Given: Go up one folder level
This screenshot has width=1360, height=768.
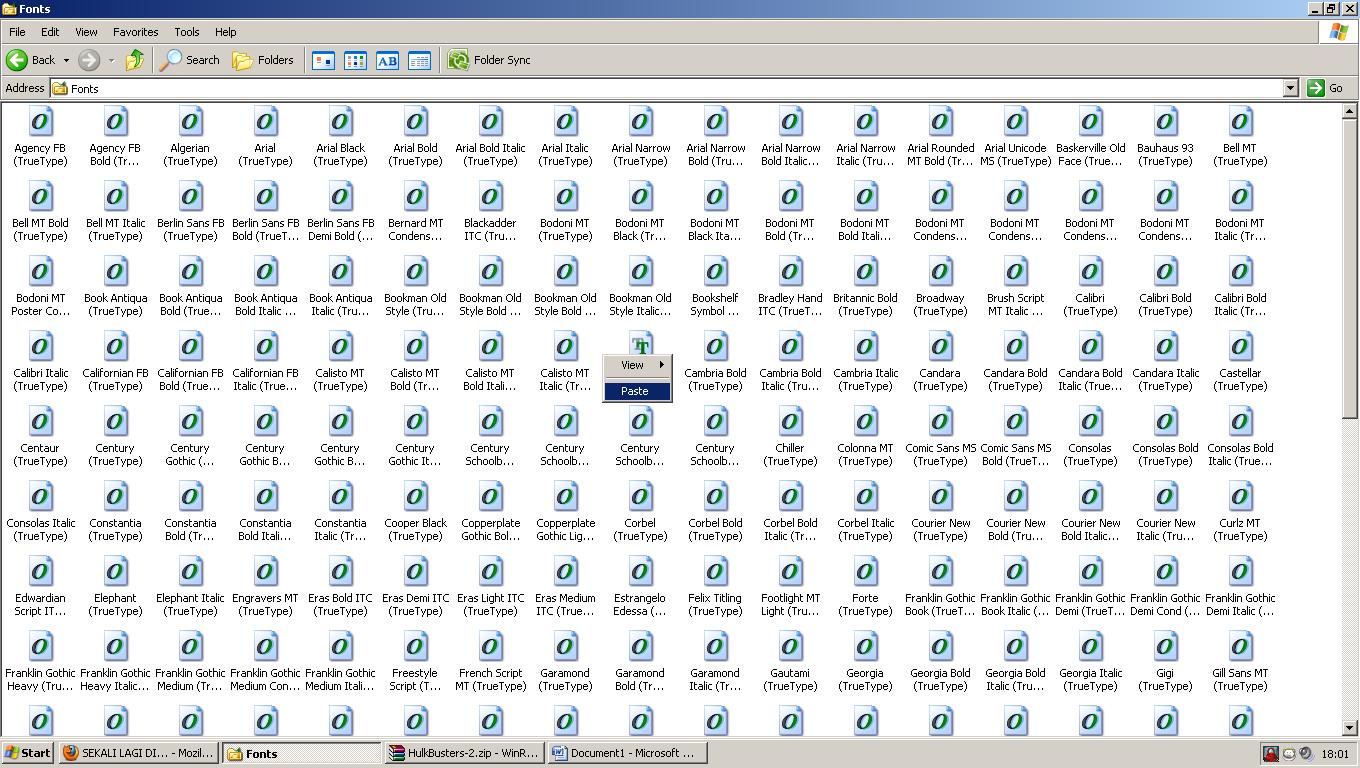Looking at the screenshot, I should coord(134,60).
